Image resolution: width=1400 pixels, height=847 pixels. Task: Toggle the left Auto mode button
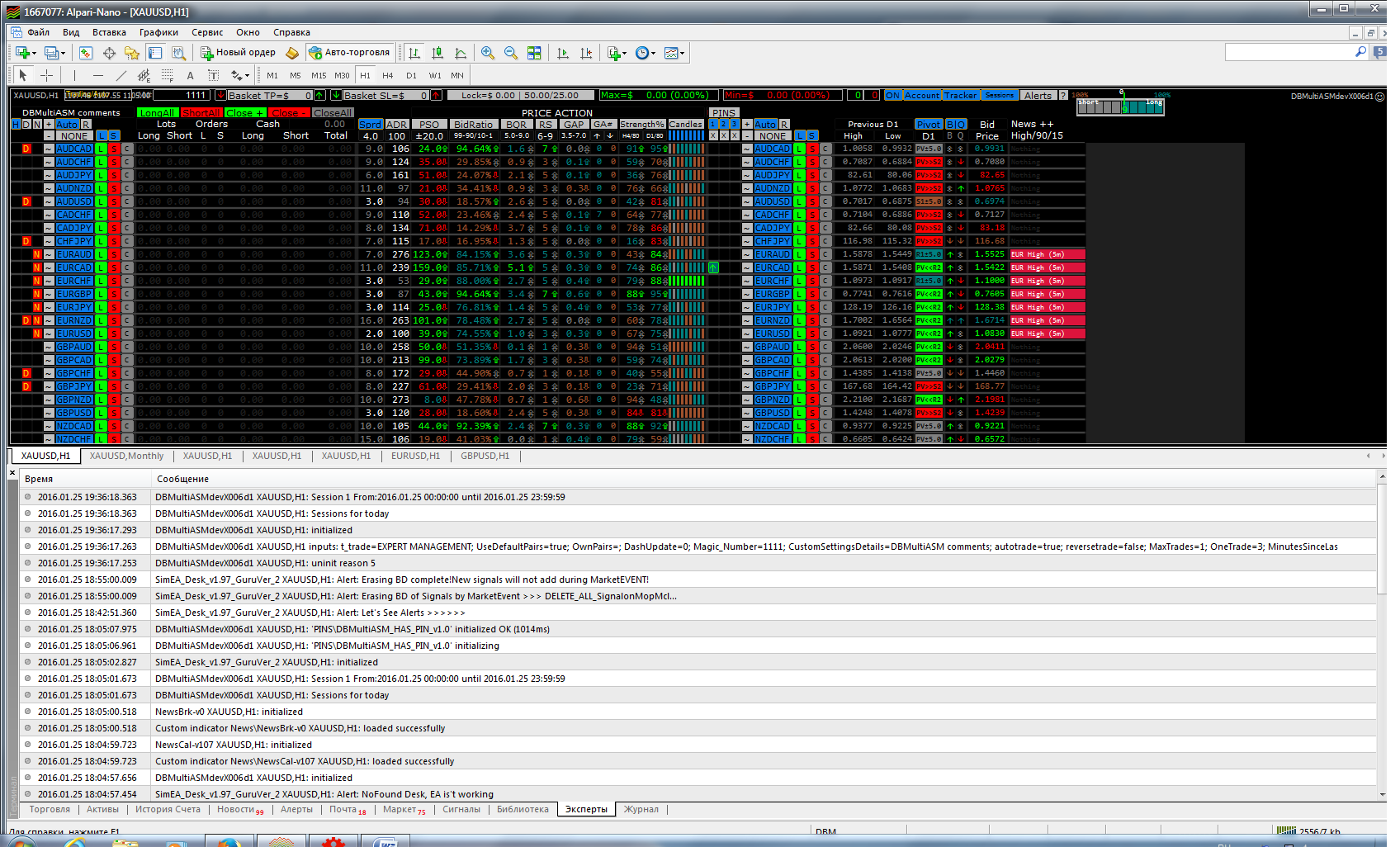tap(68, 124)
